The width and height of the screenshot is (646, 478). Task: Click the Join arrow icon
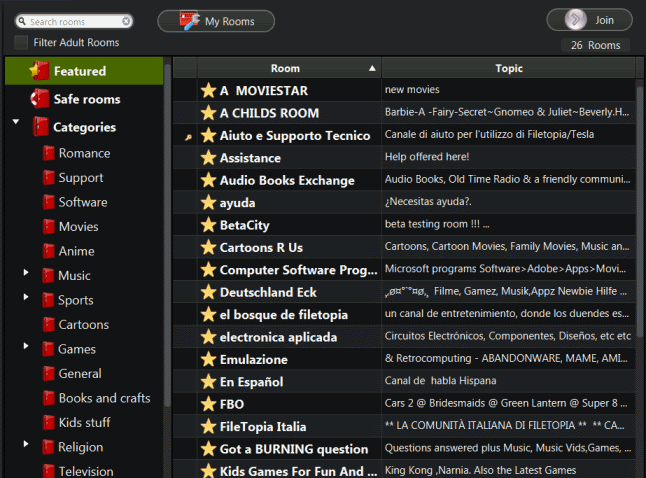tap(576, 20)
